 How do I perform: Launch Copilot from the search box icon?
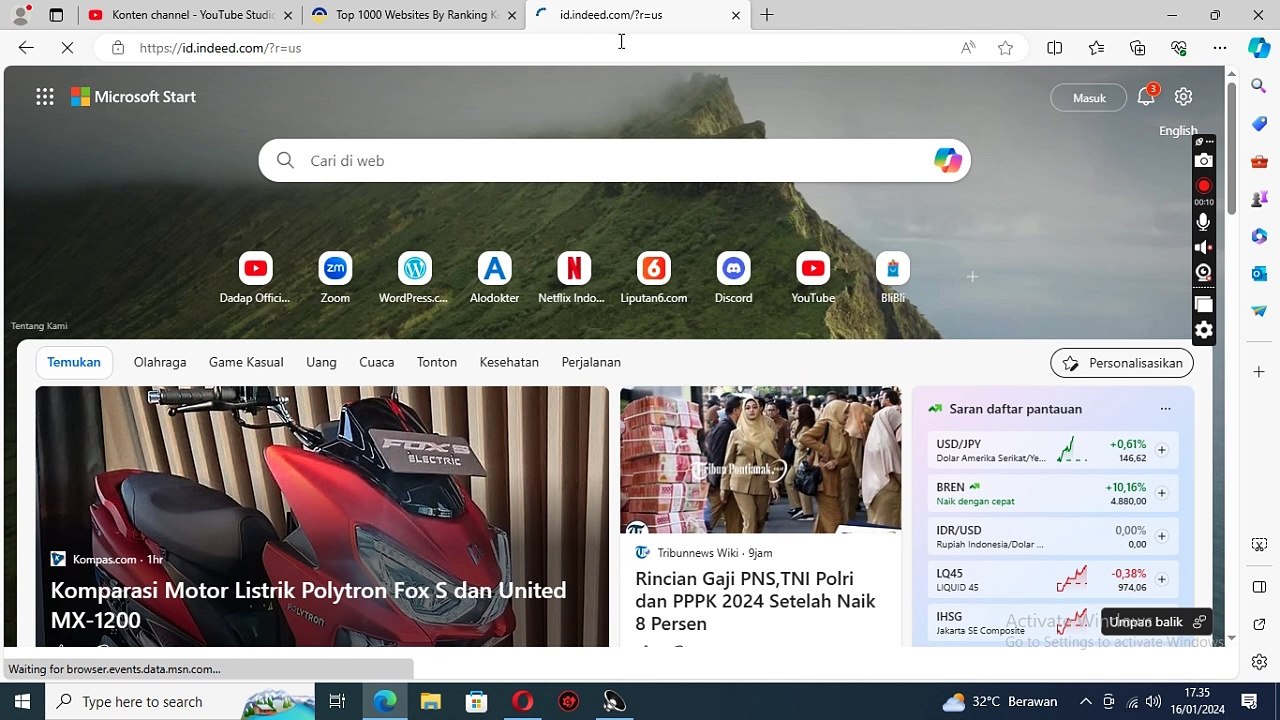[947, 160]
